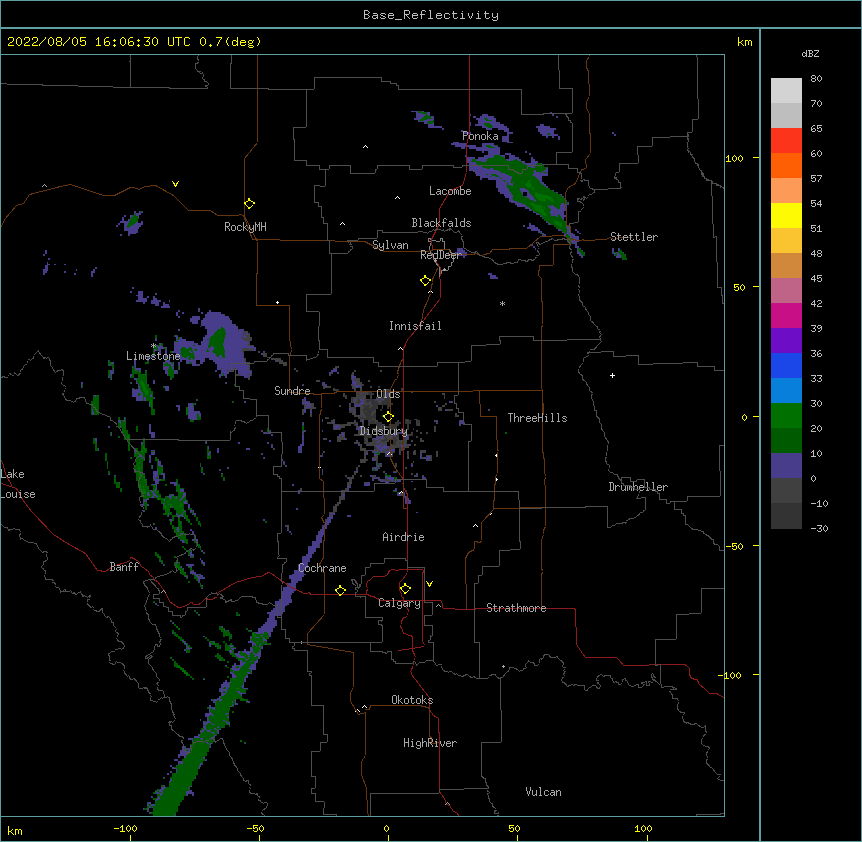Click the yellow diamond marker above RockyMH label

249,204
